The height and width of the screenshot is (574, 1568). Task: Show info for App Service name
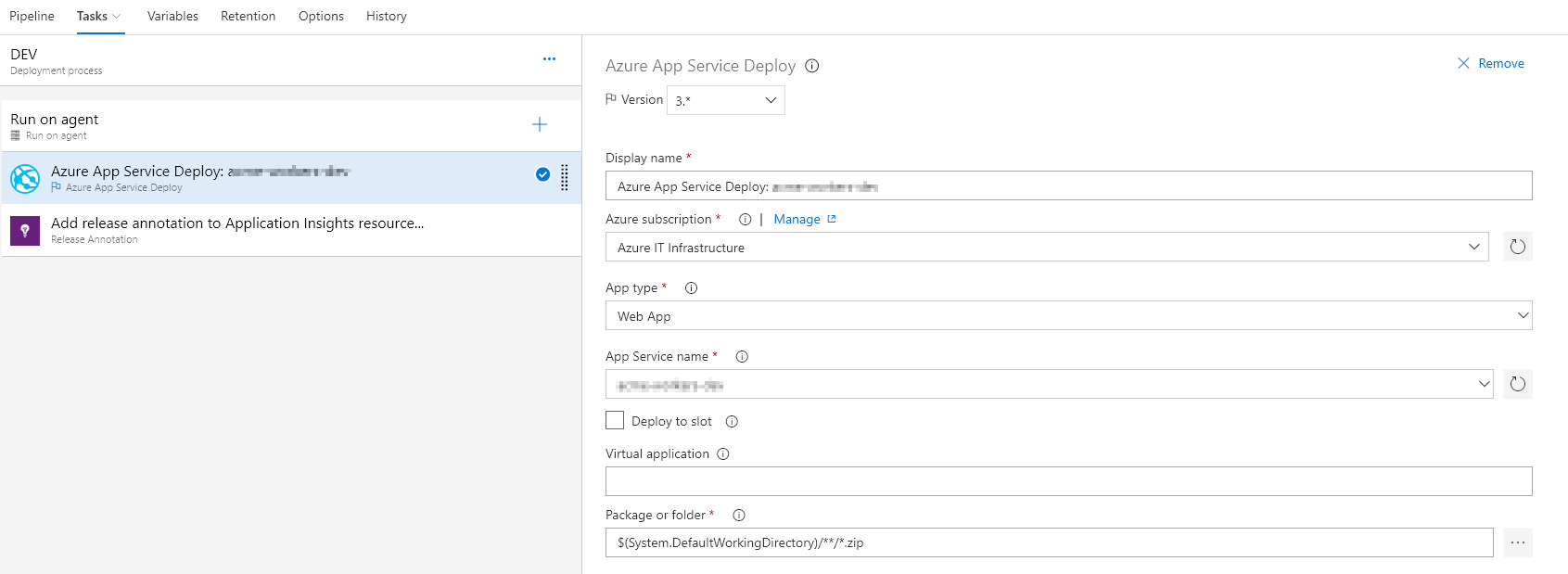coord(742,357)
